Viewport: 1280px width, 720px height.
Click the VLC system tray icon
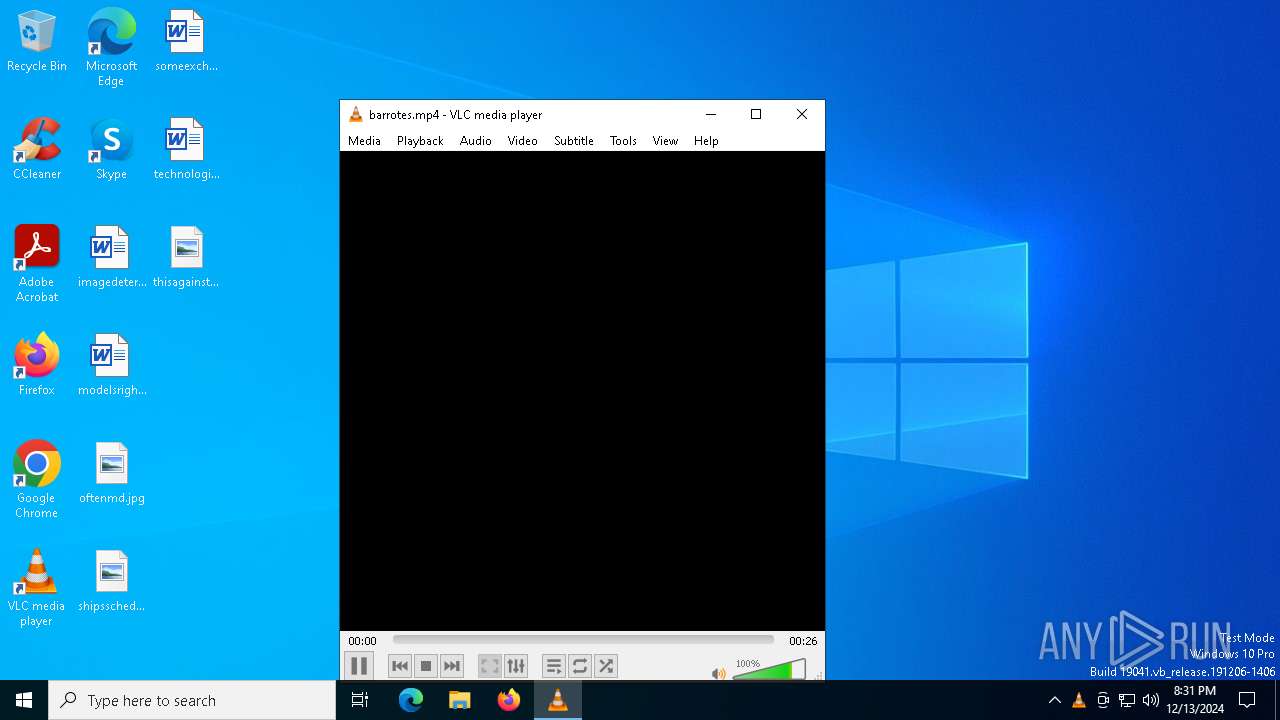[x=1078, y=700]
